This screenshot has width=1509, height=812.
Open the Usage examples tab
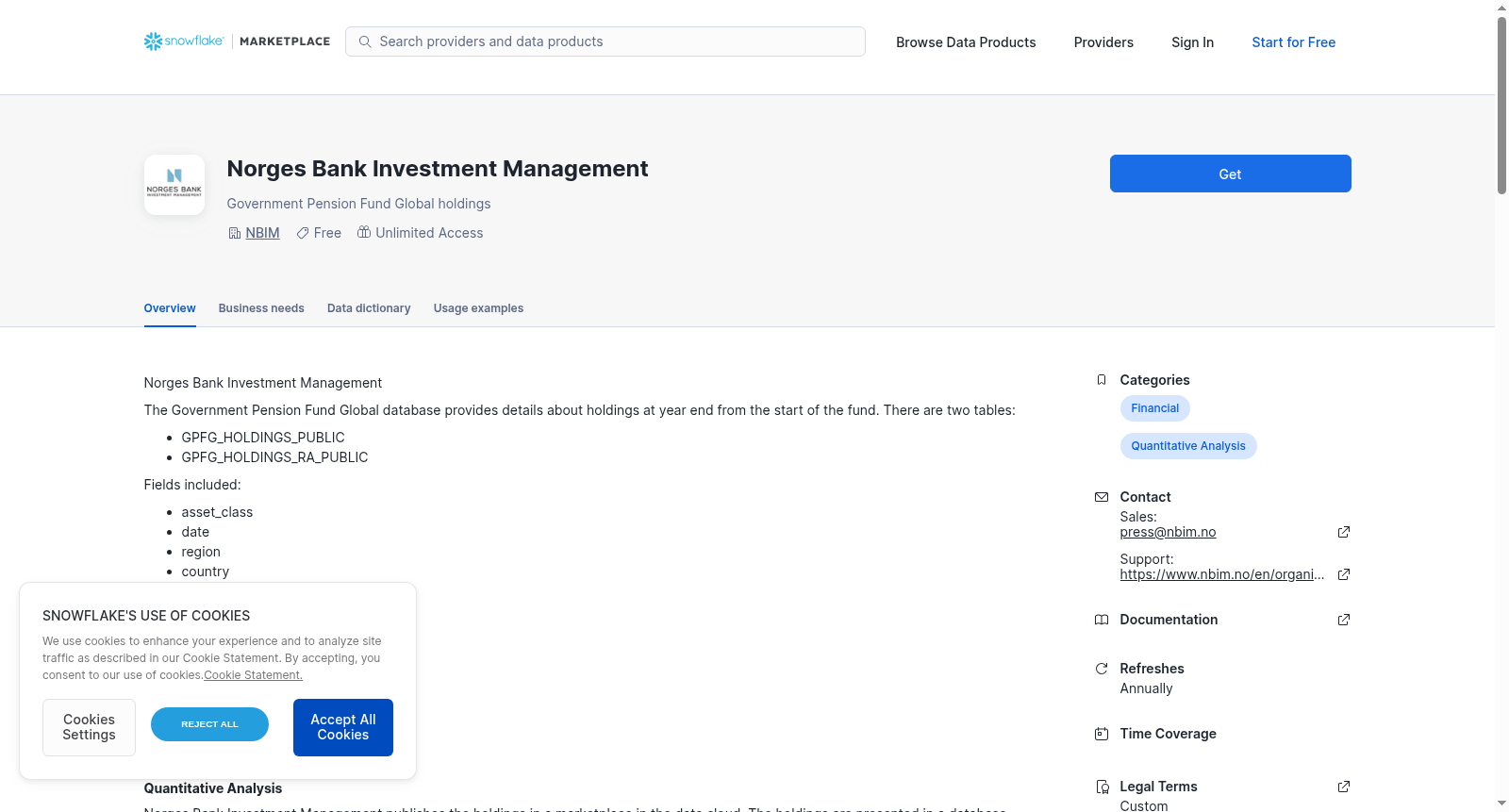coord(478,308)
